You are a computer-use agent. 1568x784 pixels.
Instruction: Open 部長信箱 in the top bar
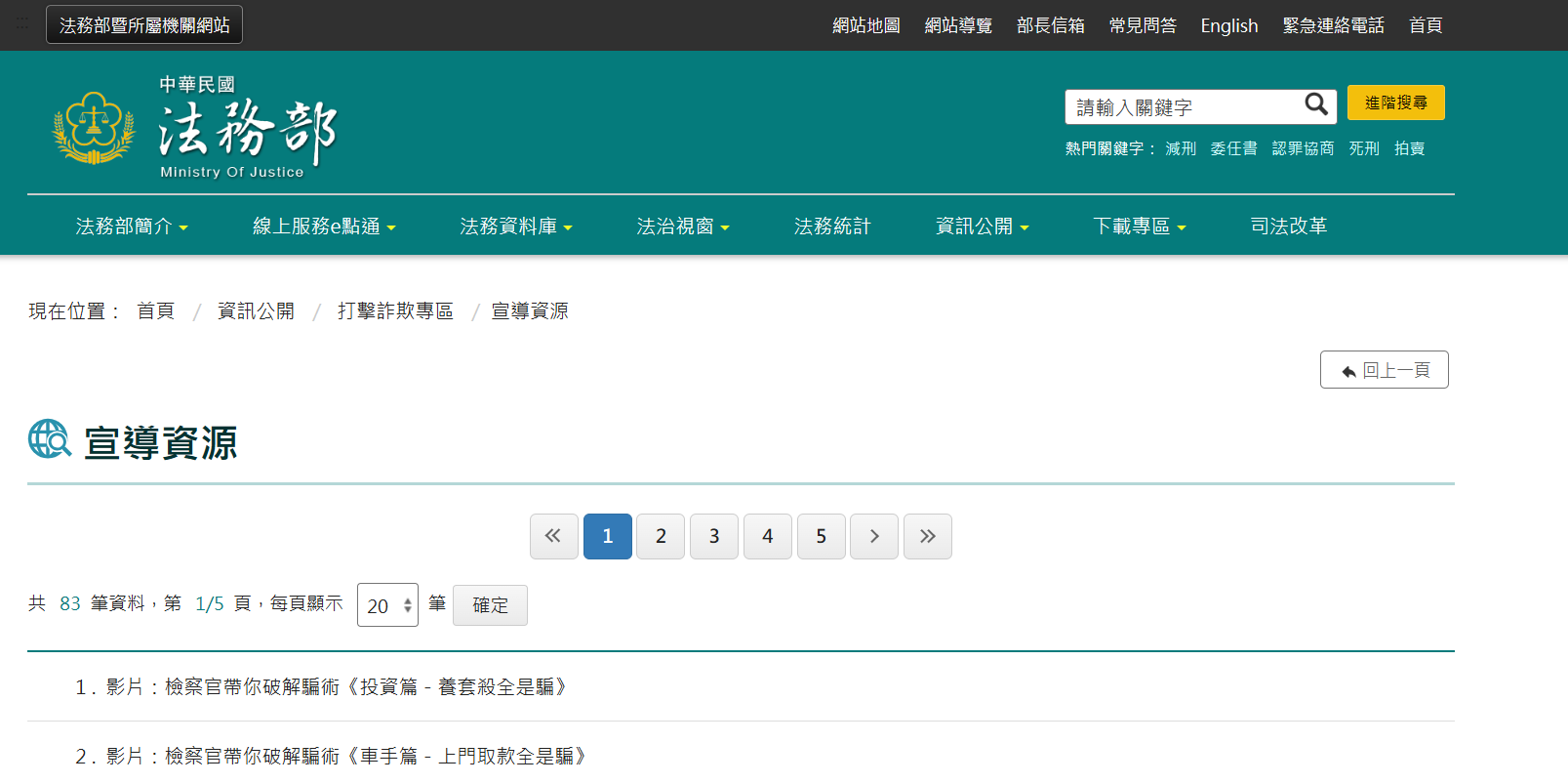[x=1051, y=25]
